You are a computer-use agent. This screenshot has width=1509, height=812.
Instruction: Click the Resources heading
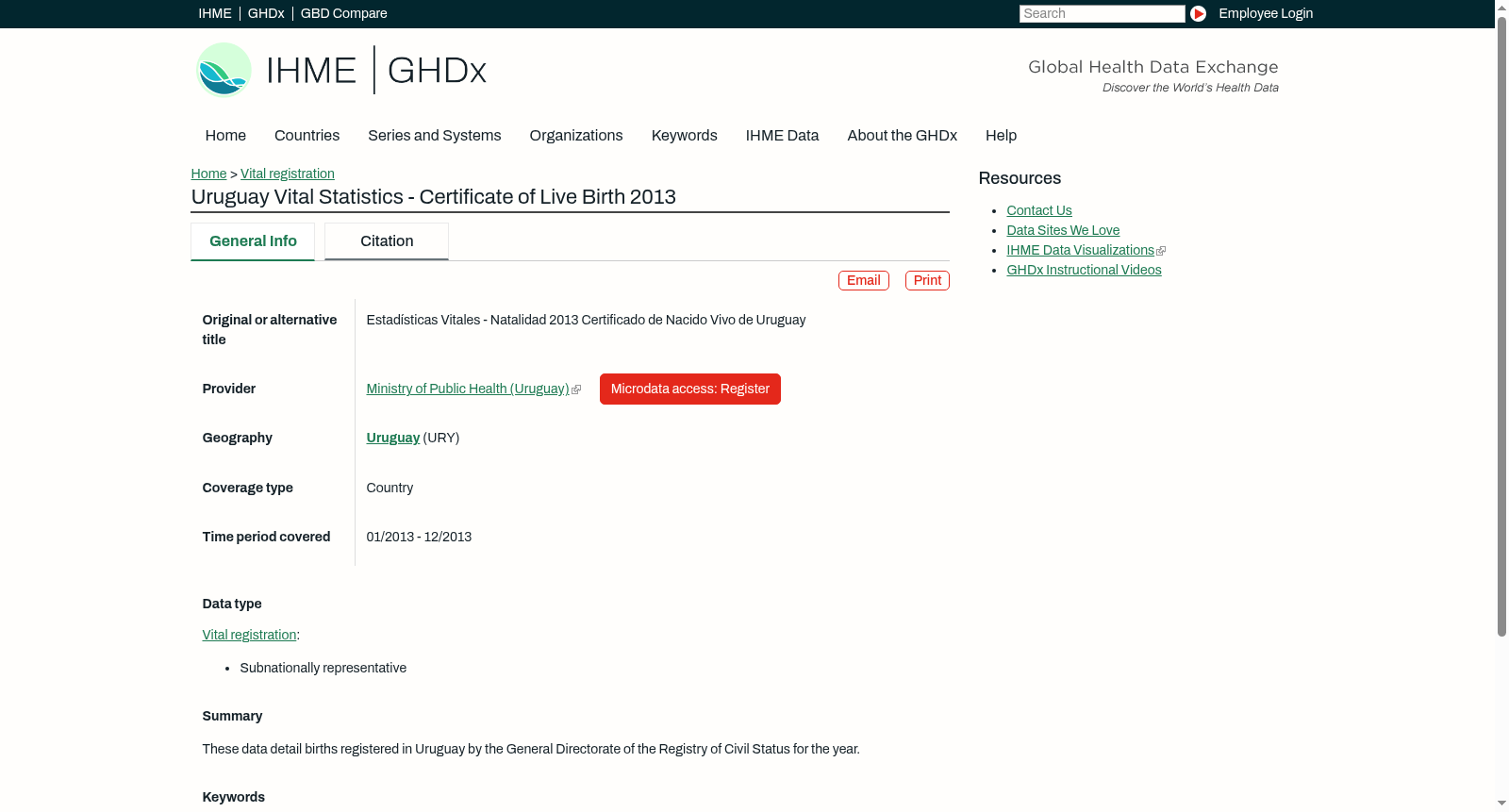1020,178
